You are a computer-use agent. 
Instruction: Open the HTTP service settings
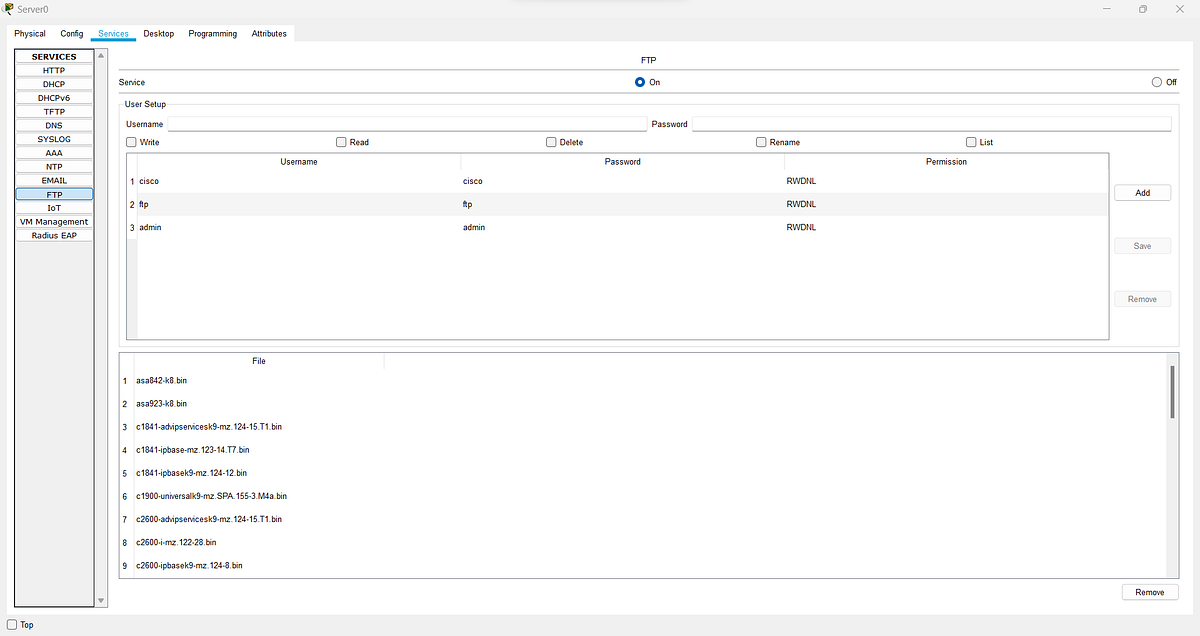(x=53, y=70)
